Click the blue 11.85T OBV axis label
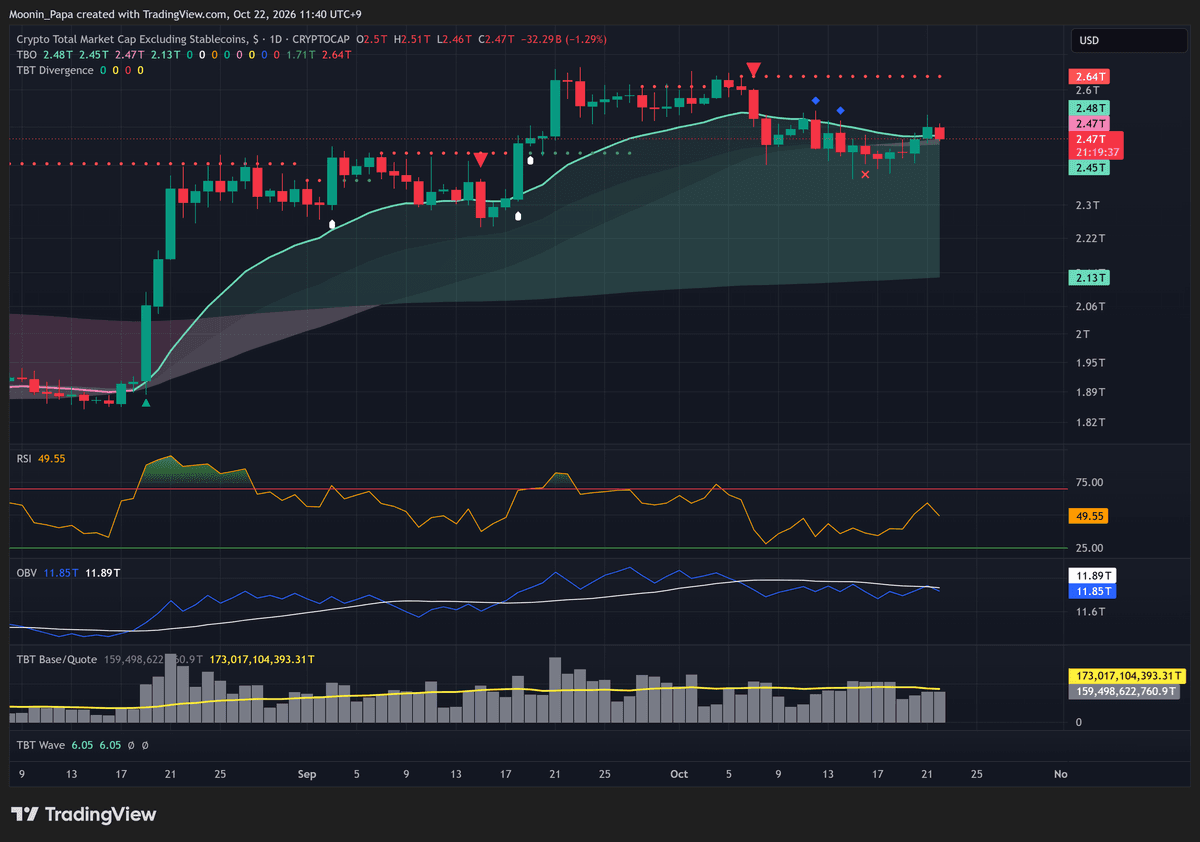Image resolution: width=1200 pixels, height=842 pixels. coord(1093,591)
